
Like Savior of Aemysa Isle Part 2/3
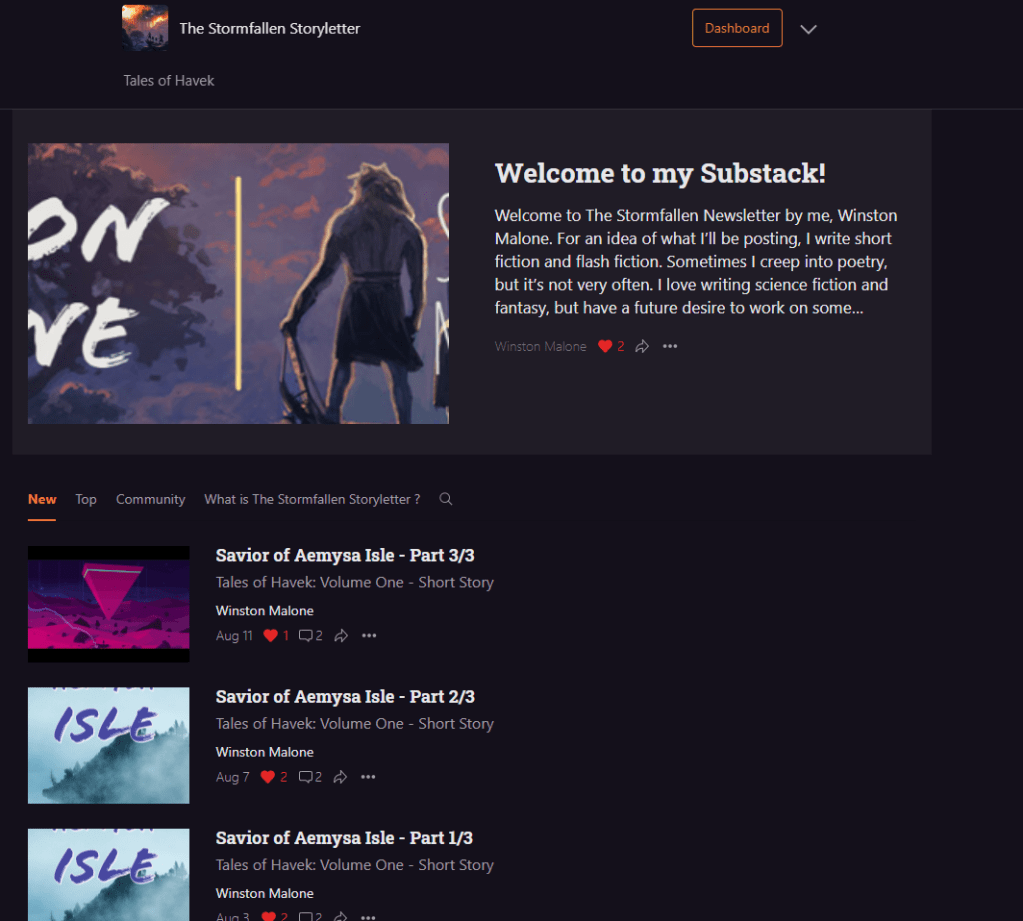click(268, 777)
